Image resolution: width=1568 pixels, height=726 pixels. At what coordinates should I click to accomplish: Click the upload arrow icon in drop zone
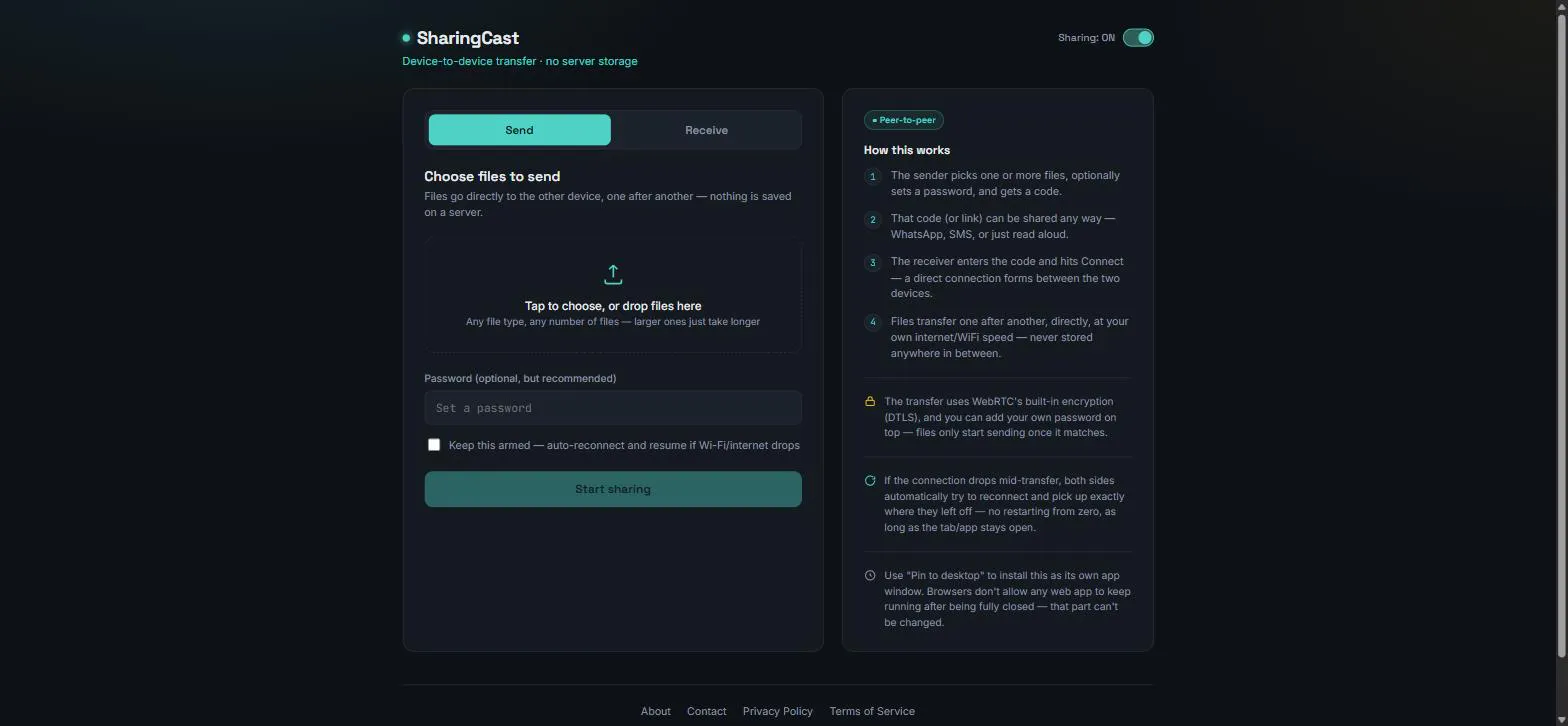[613, 274]
